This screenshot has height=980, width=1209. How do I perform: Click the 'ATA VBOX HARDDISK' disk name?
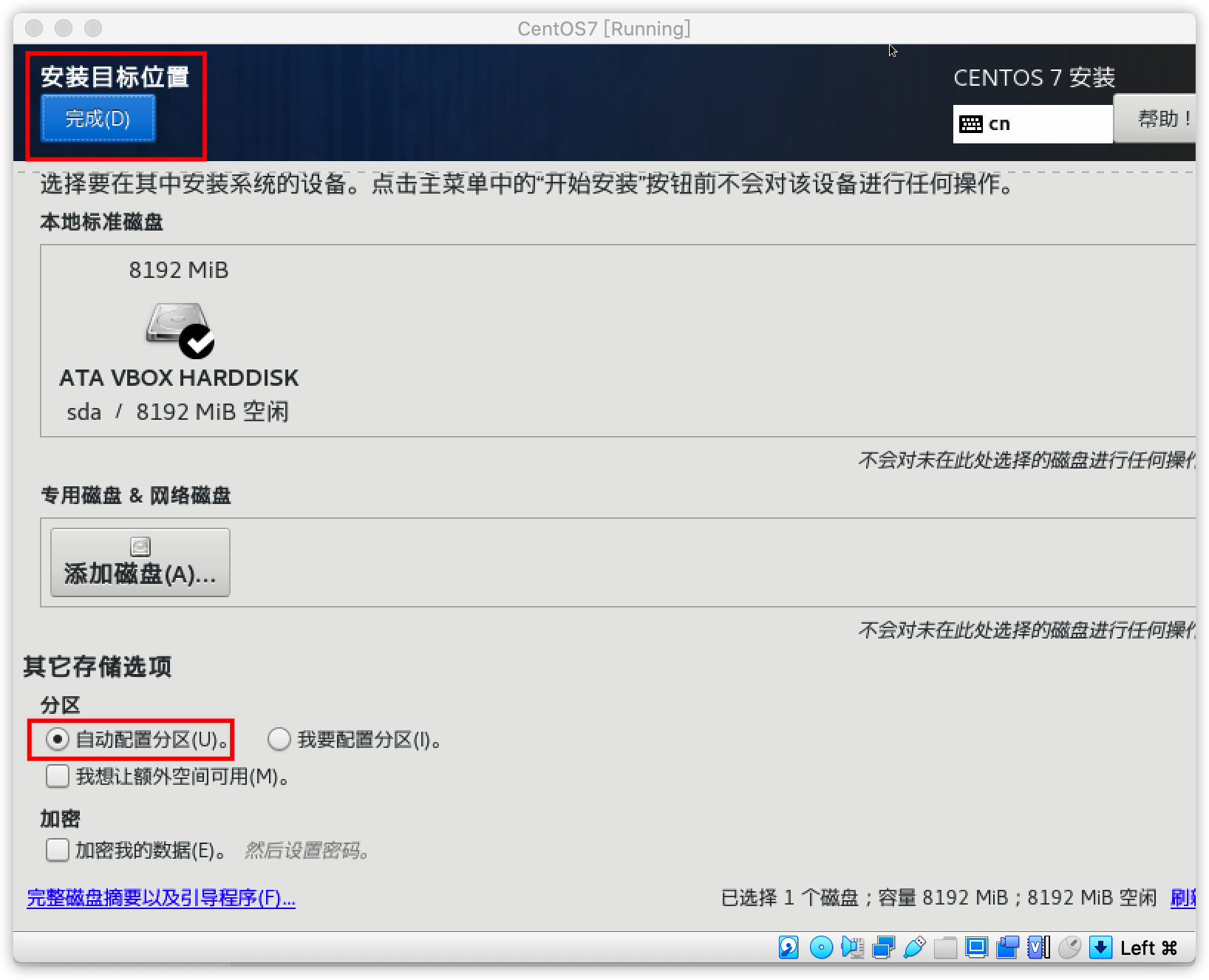point(179,378)
